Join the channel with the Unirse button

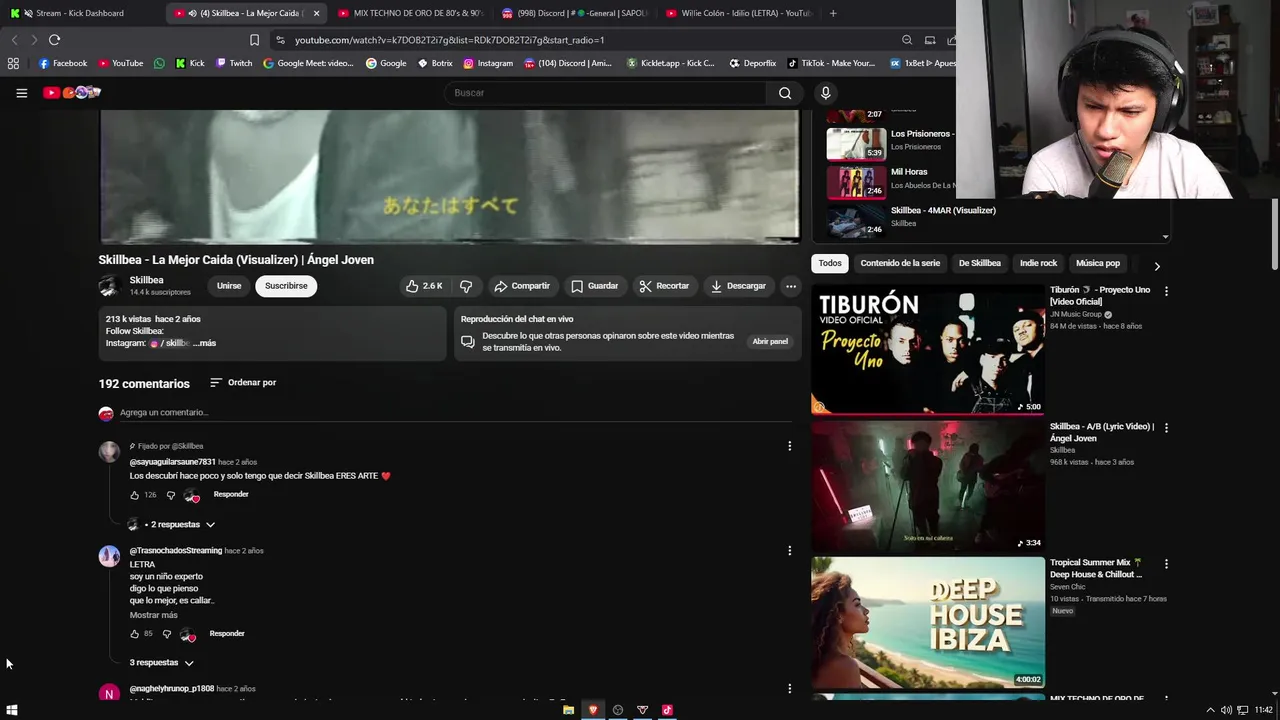[x=229, y=286]
